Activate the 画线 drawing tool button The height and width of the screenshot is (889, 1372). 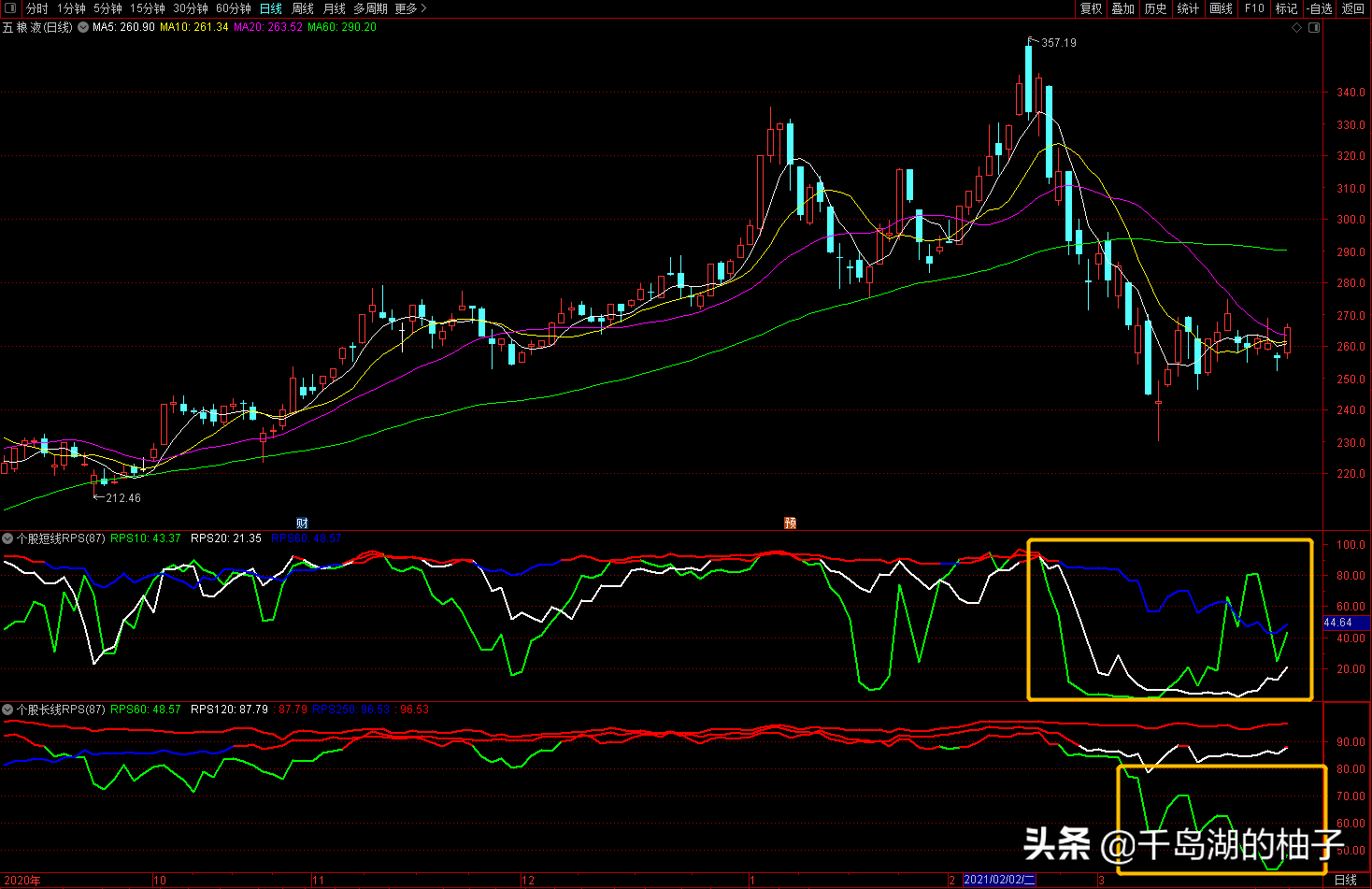pyautogui.click(x=1221, y=8)
